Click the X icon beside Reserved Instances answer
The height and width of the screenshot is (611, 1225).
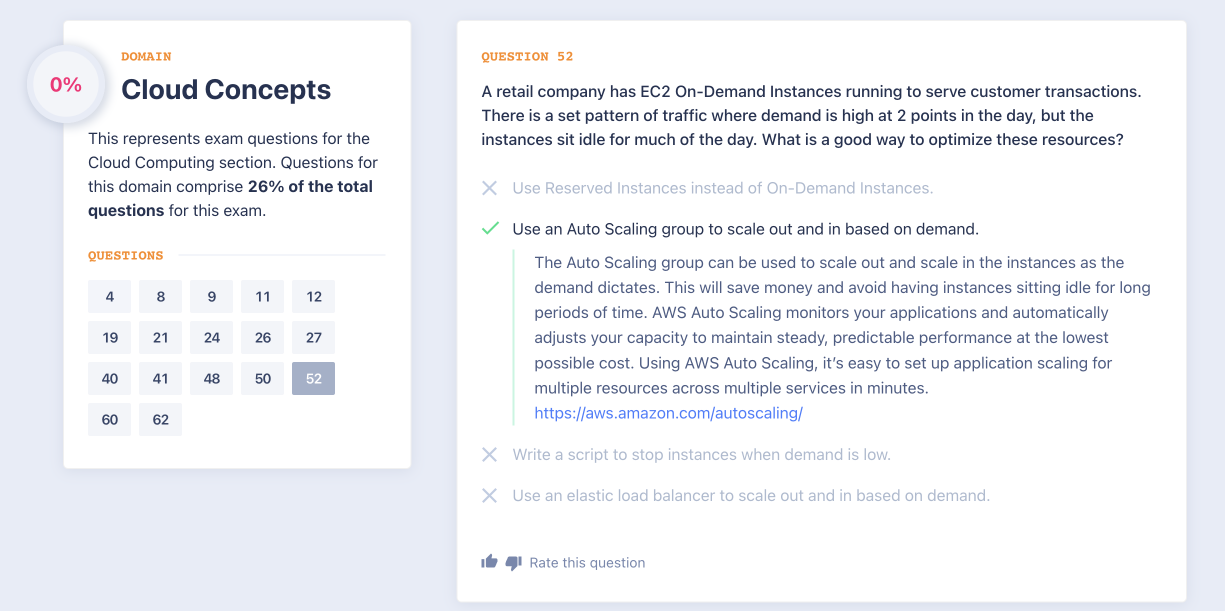click(490, 188)
